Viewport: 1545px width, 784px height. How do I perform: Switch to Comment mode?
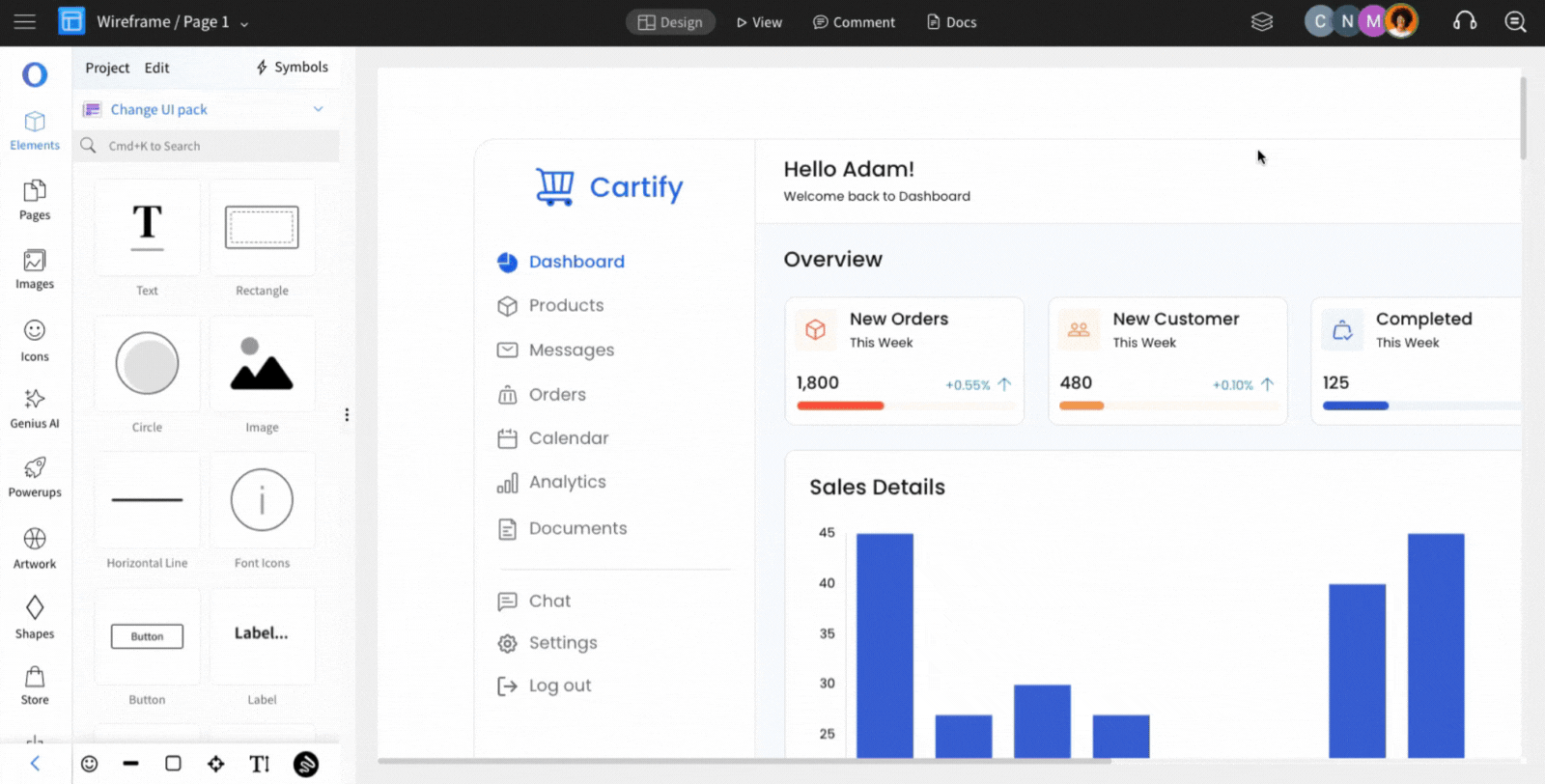coord(854,22)
